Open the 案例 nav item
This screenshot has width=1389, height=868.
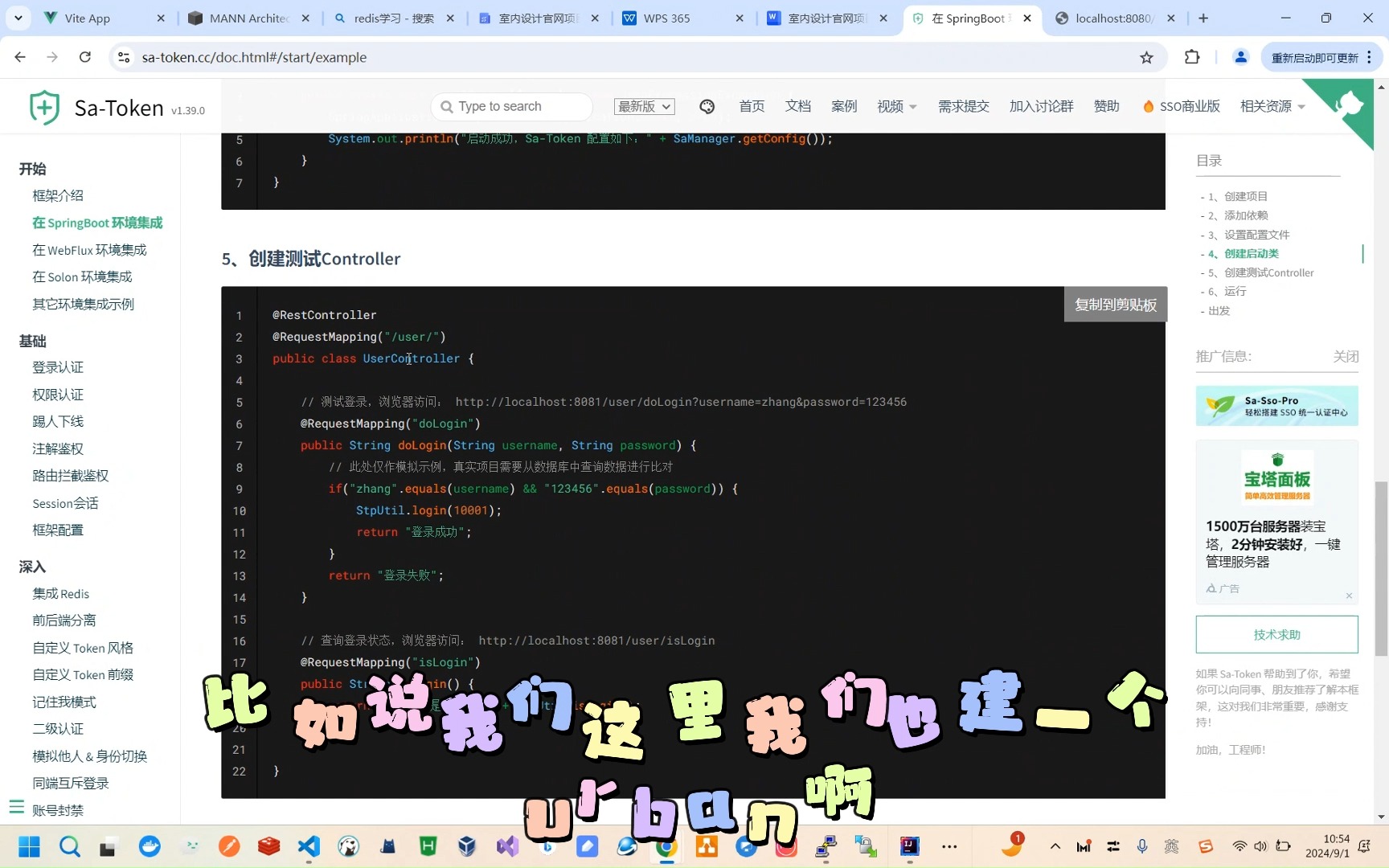click(844, 106)
